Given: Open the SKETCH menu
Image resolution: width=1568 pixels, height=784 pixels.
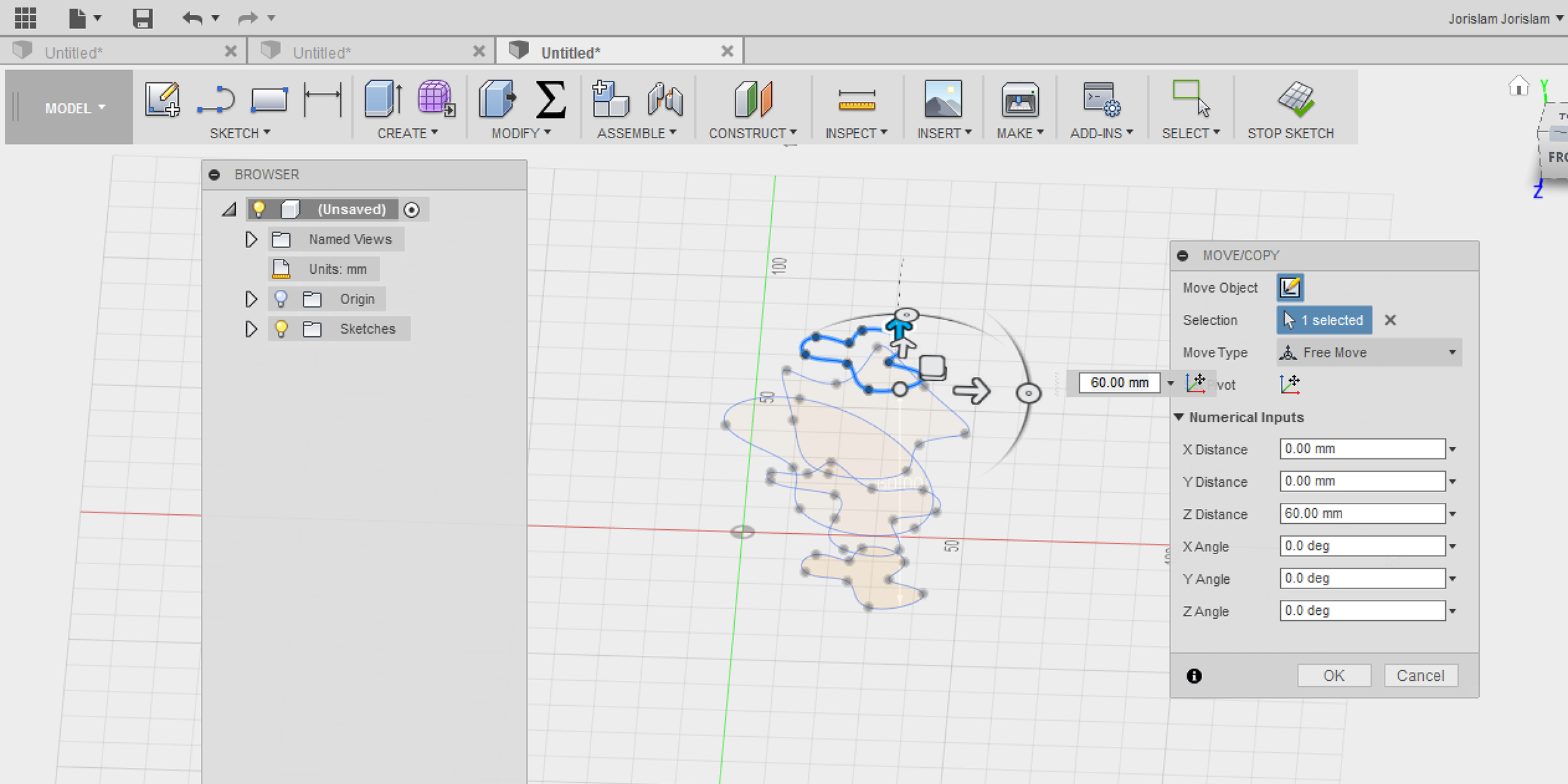Looking at the screenshot, I should coord(240,133).
